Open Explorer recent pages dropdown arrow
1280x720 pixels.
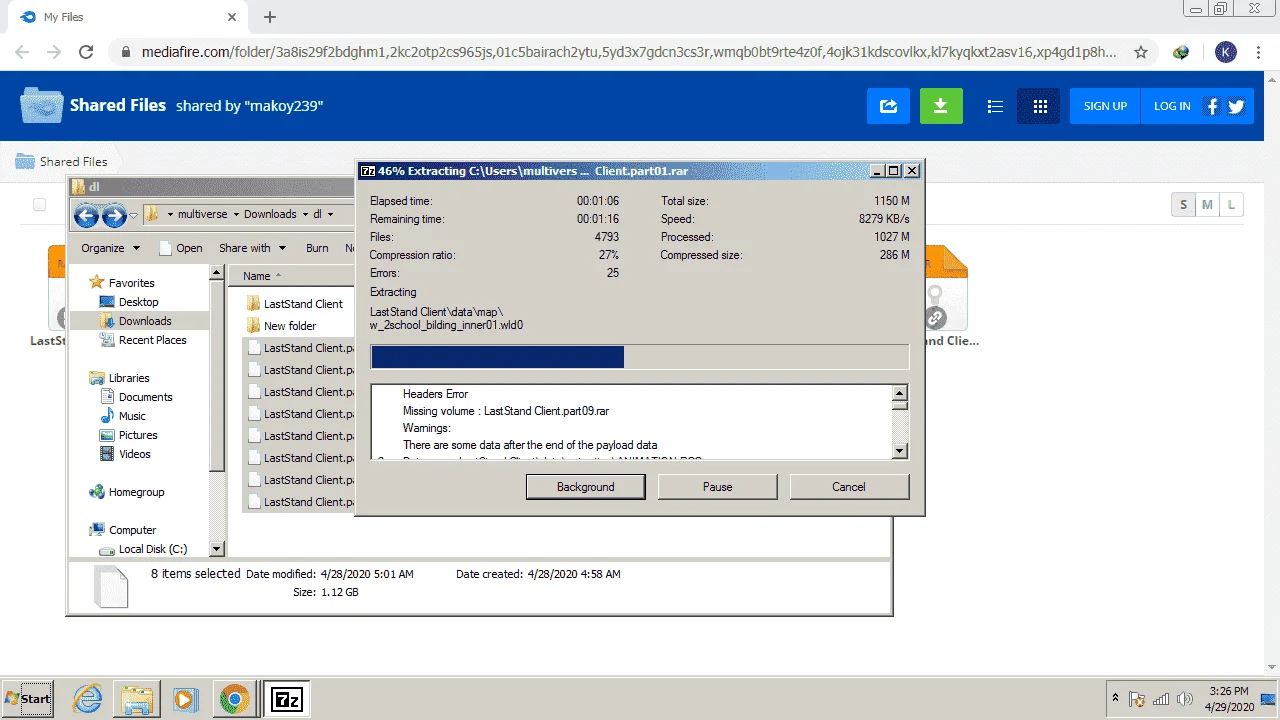coord(134,216)
